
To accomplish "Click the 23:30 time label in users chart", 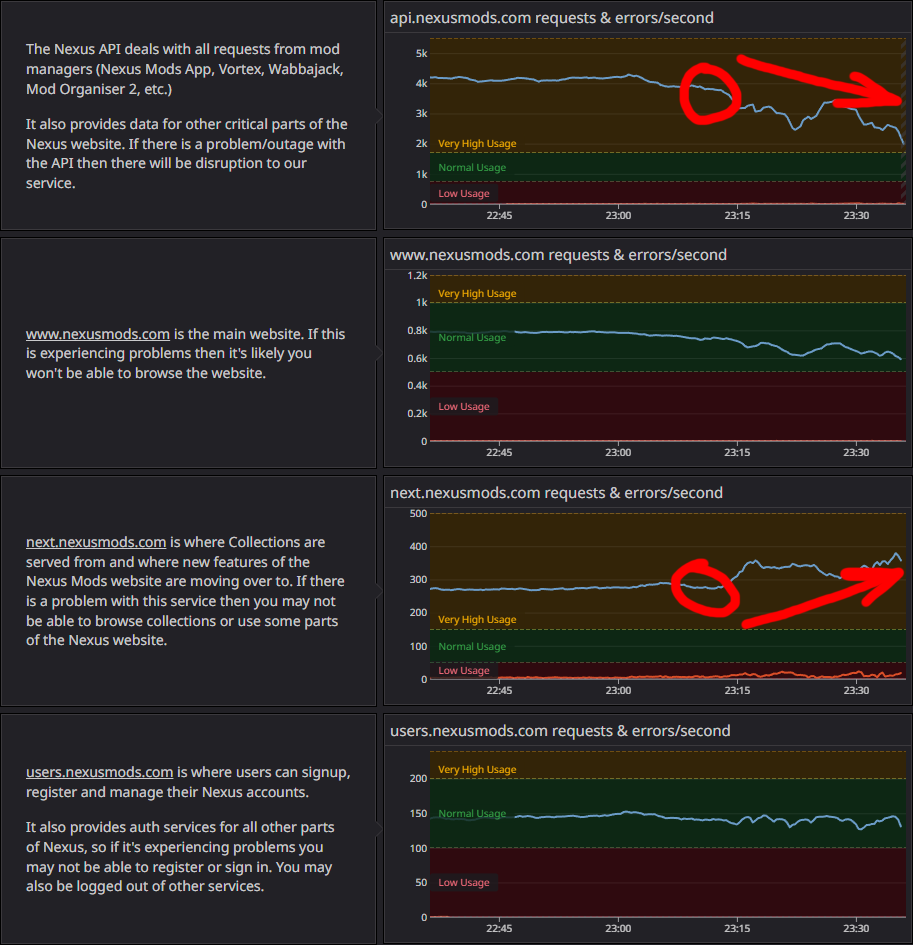I will click(856, 928).
